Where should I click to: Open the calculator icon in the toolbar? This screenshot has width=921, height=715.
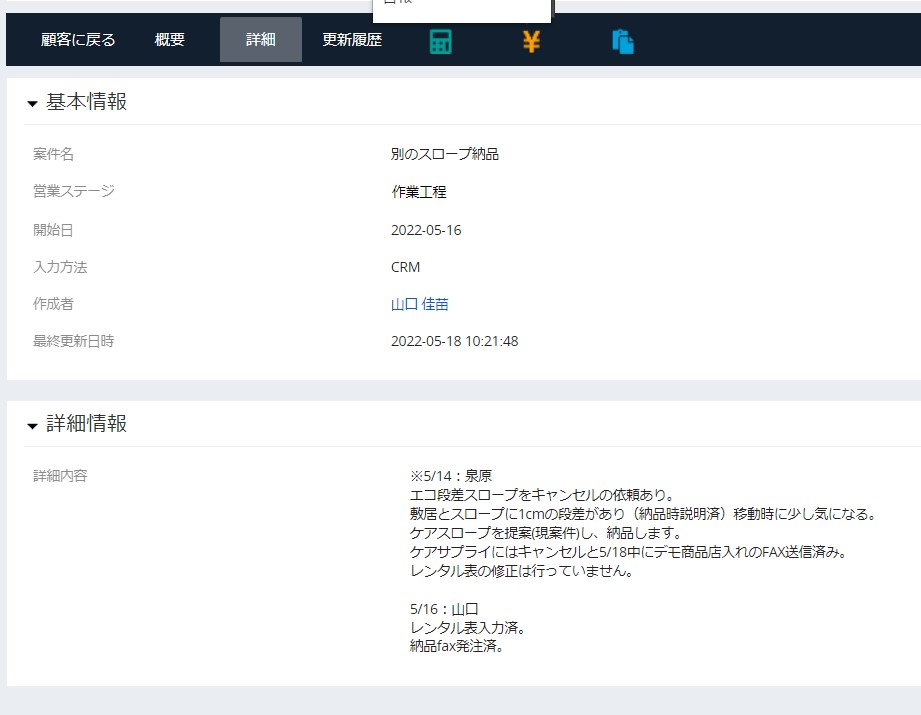point(440,41)
